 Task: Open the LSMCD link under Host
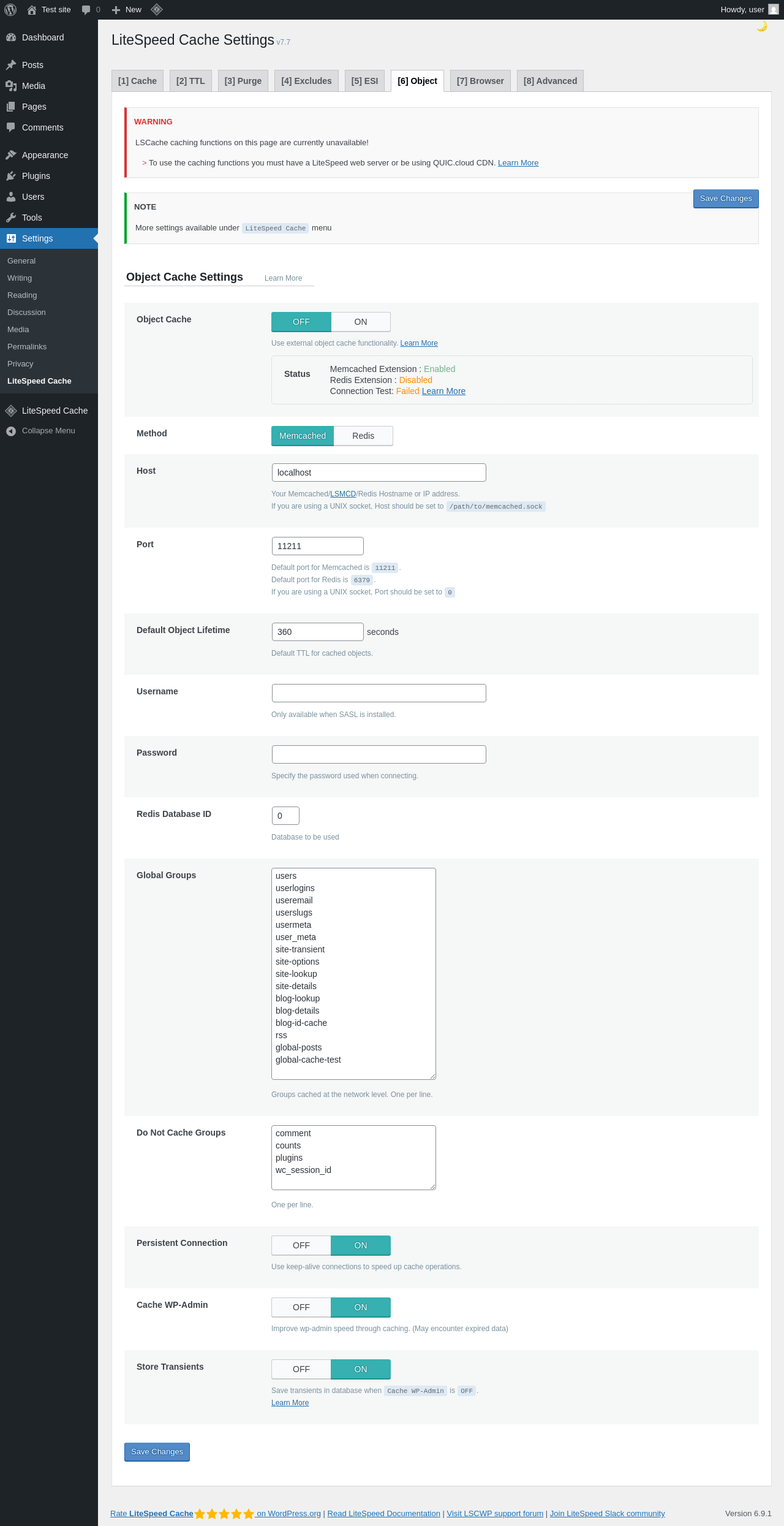point(343,494)
